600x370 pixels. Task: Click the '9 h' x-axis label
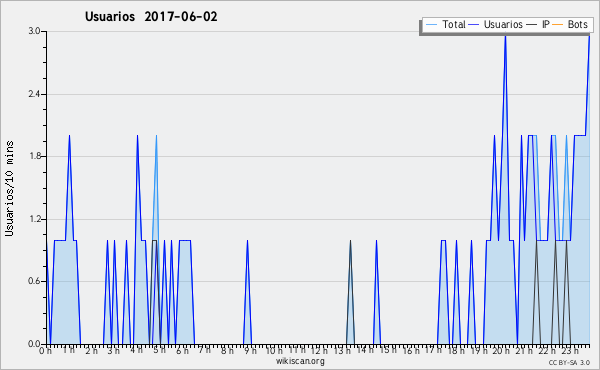coord(250,350)
